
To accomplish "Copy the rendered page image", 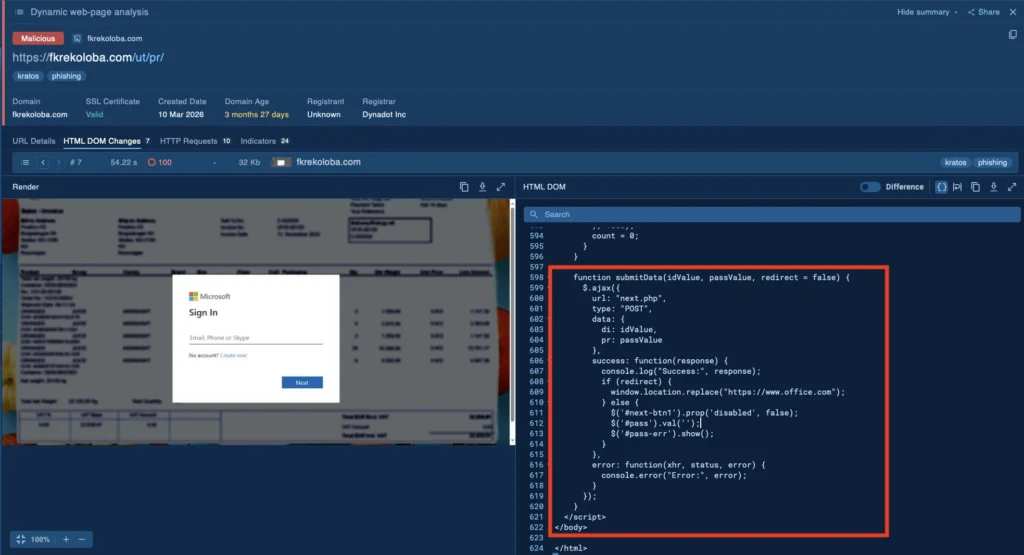I will 464,187.
